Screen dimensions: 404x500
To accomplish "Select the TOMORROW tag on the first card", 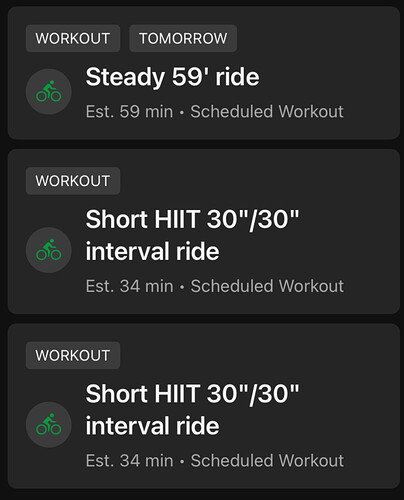I will pos(183,38).
